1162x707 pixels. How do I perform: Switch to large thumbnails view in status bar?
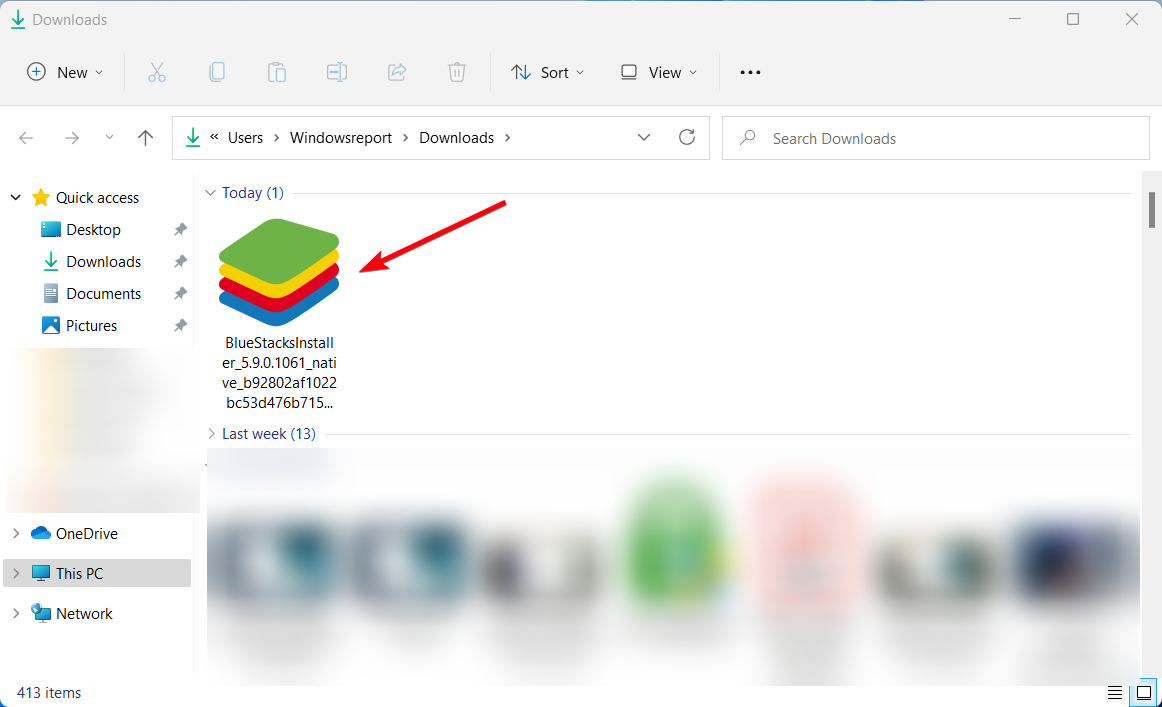coord(1143,692)
